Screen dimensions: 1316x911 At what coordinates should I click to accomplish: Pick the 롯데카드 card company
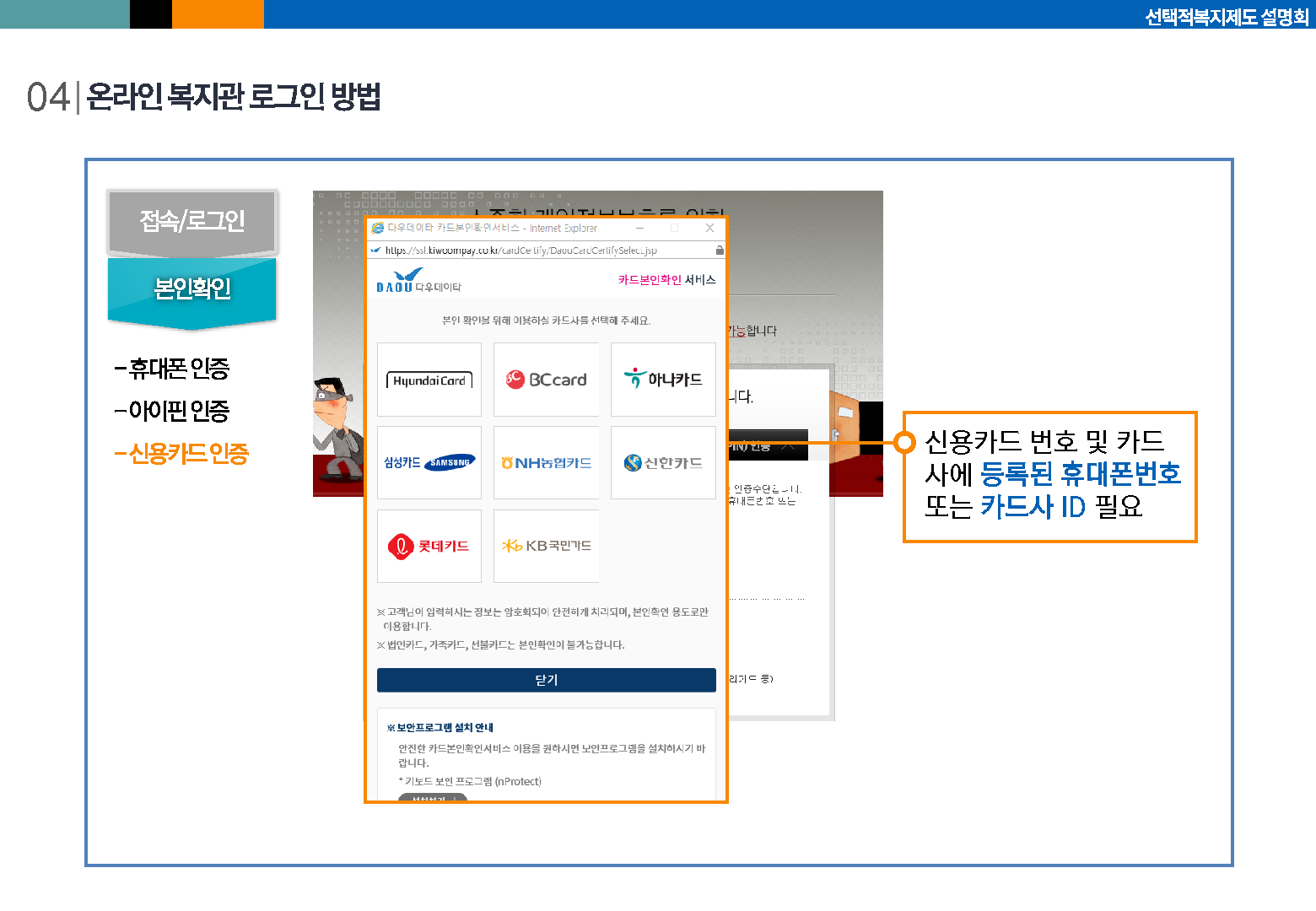click(x=429, y=546)
